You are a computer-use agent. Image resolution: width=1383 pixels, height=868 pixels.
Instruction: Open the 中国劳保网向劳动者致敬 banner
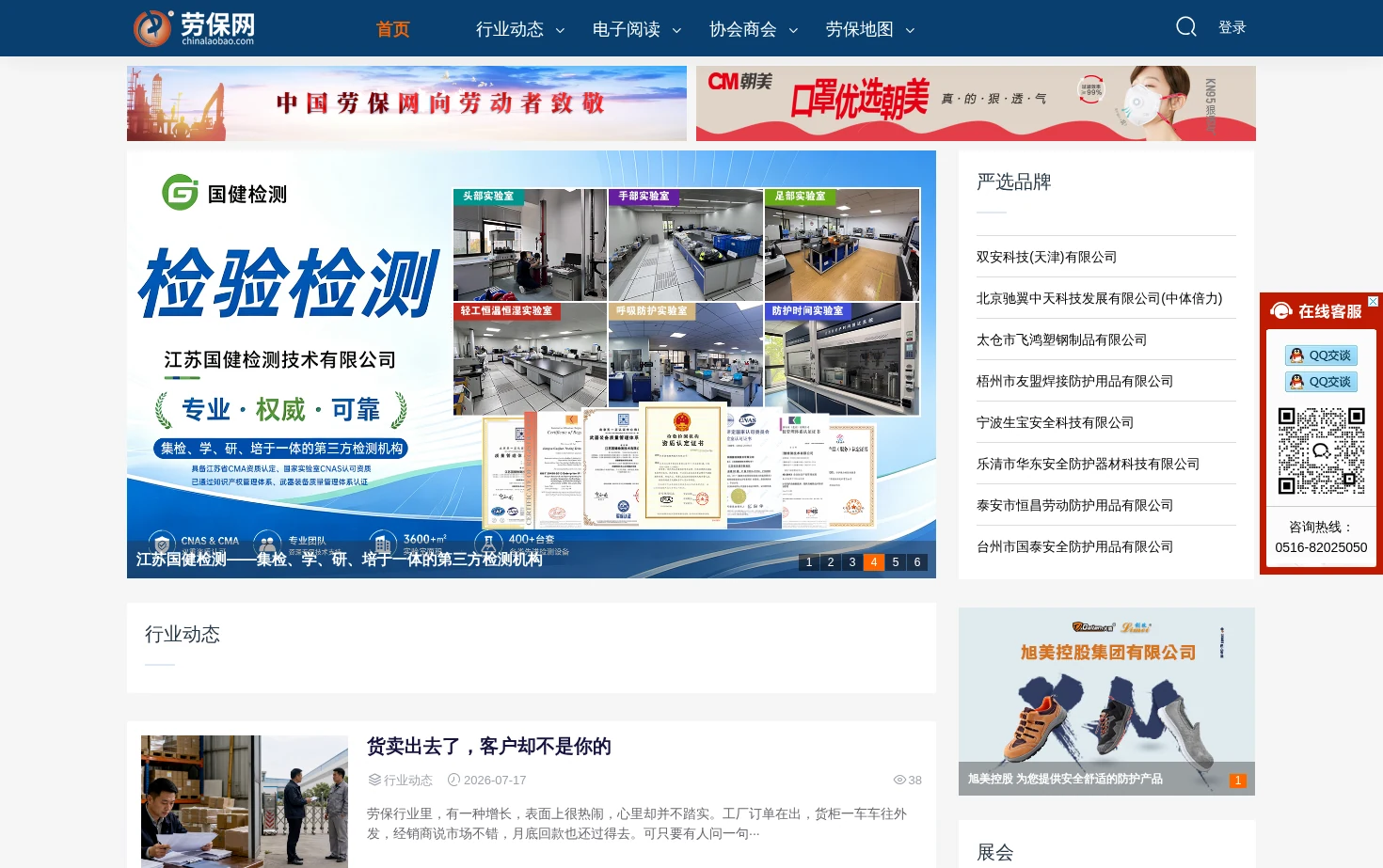tap(406, 103)
